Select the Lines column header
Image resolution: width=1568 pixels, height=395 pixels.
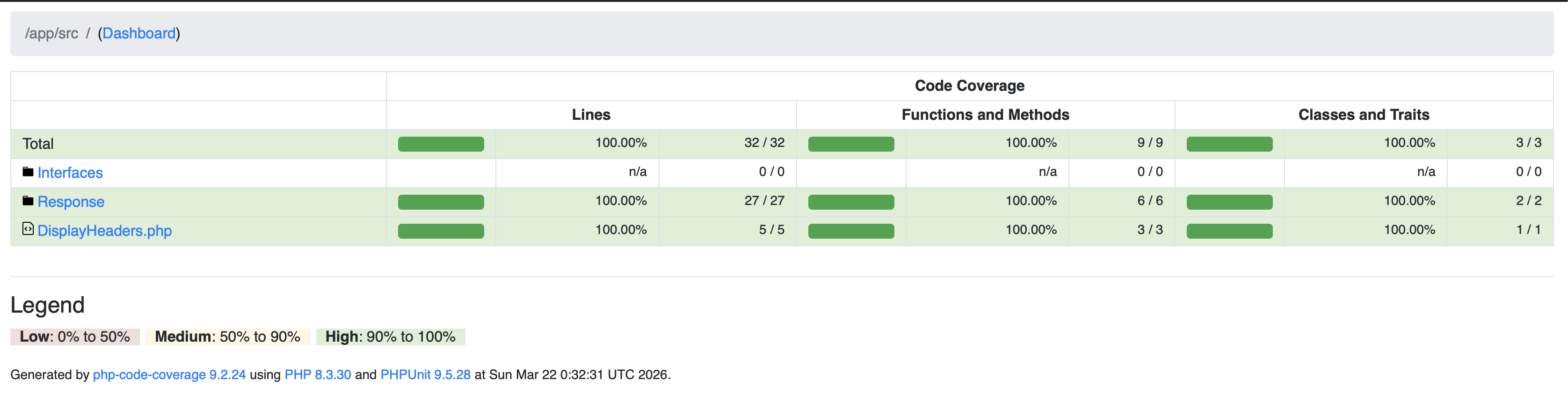pyautogui.click(x=590, y=115)
